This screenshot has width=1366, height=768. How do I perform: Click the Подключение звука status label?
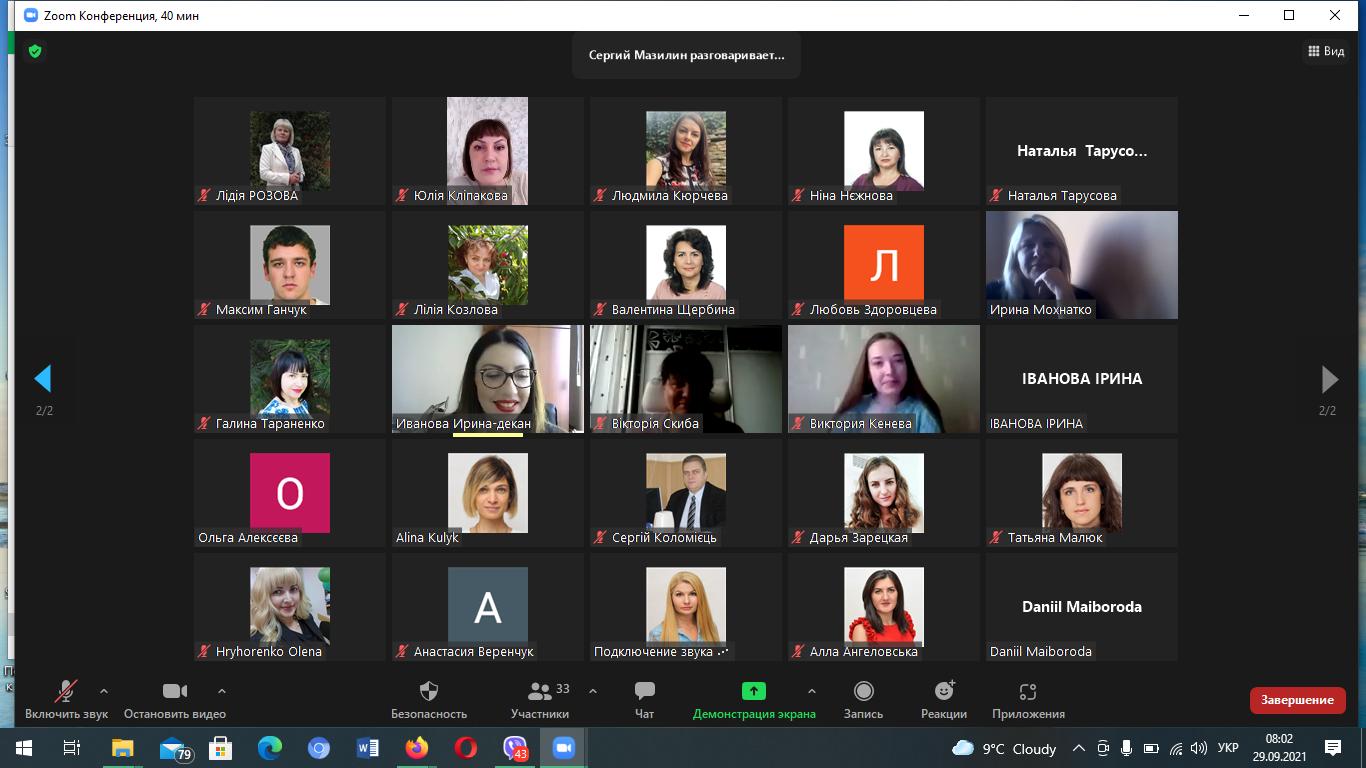pos(662,652)
